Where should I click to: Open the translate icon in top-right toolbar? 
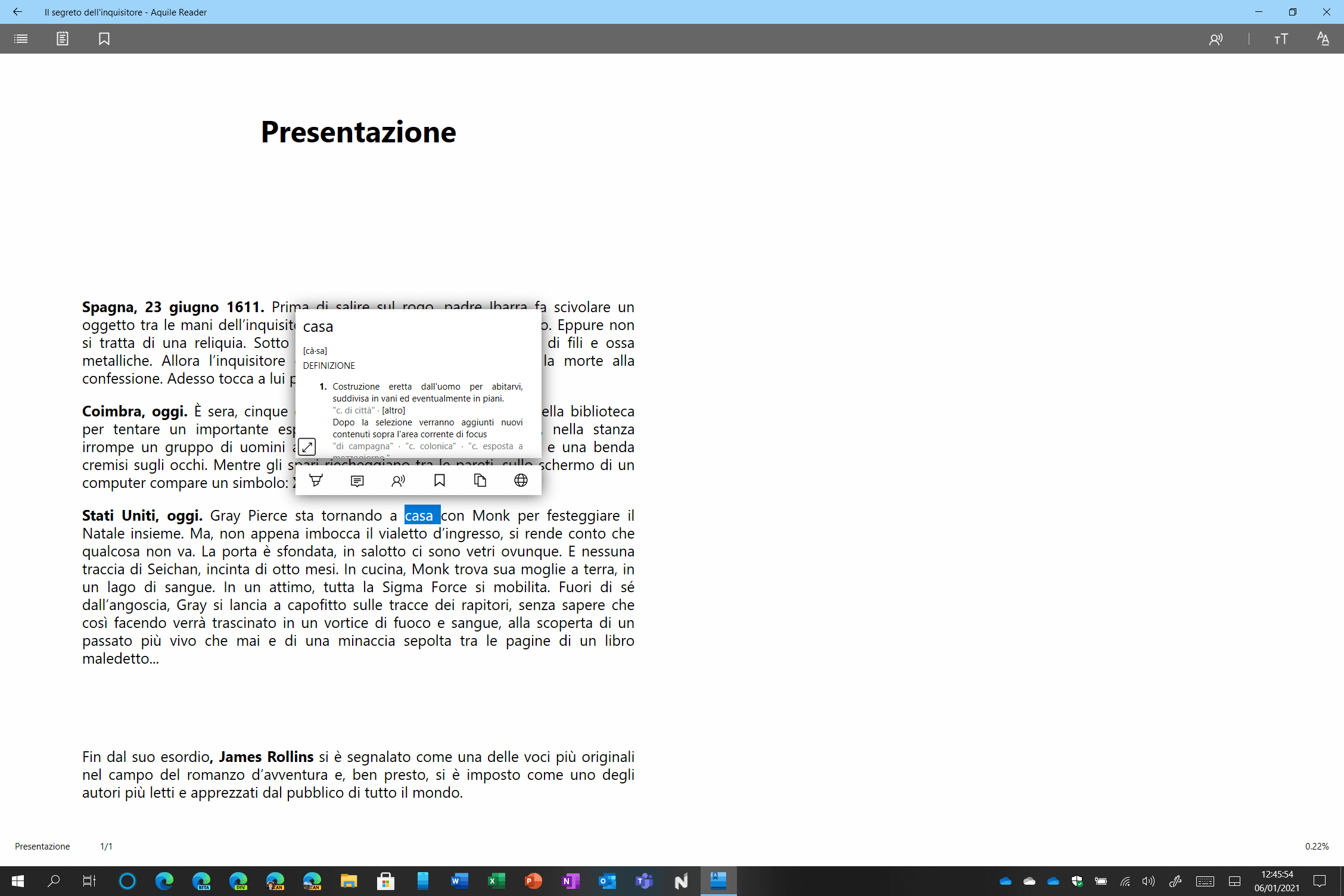(x=1323, y=39)
